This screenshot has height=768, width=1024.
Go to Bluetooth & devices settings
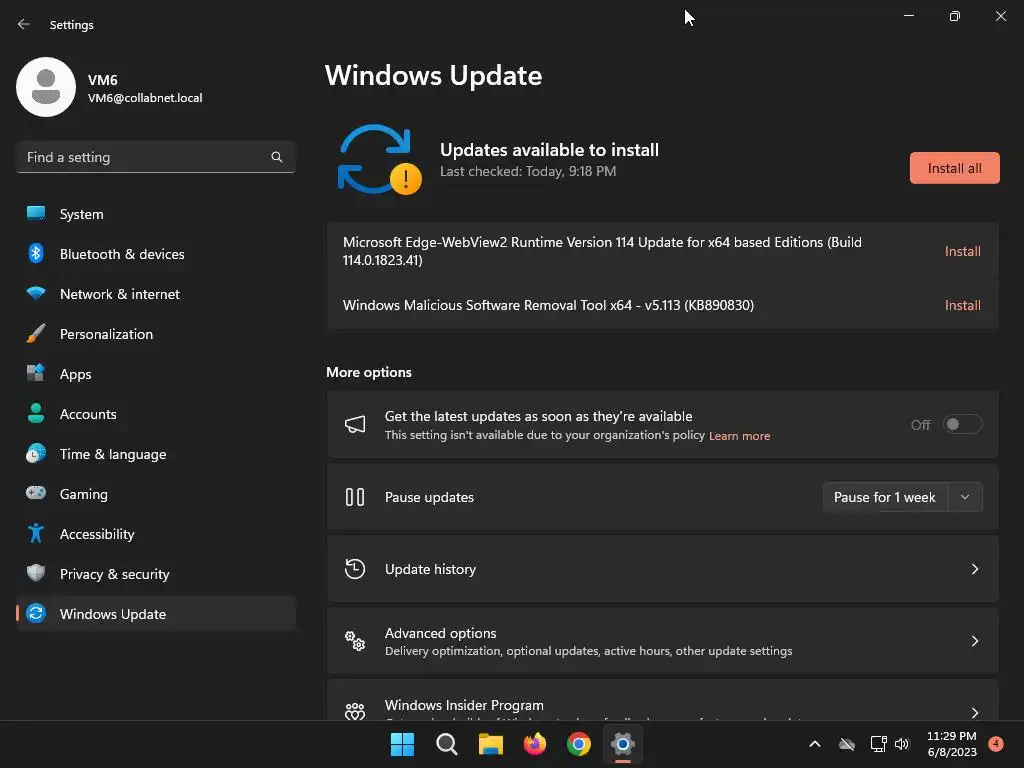click(156, 253)
